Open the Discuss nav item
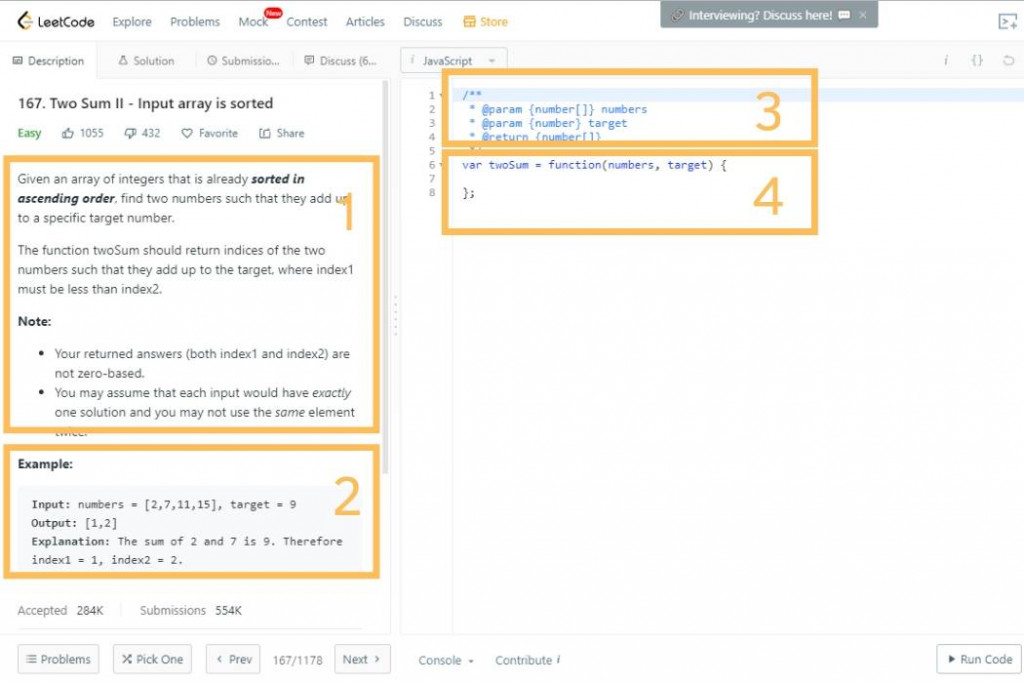Viewport: 1024px width, 683px height. point(423,22)
